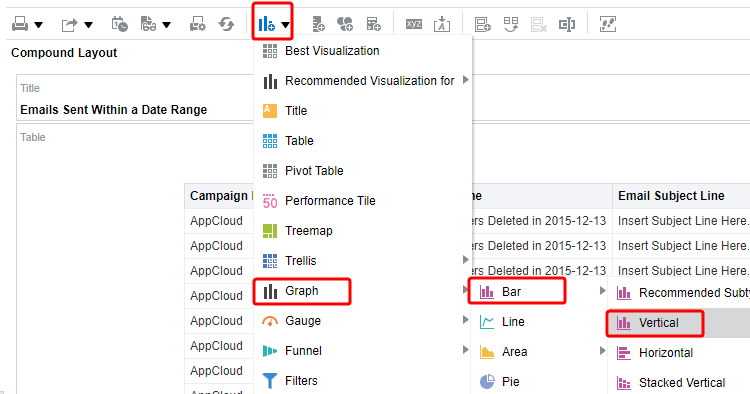Open the Graph submenu item
This screenshot has width=750, height=394.
click(x=302, y=291)
